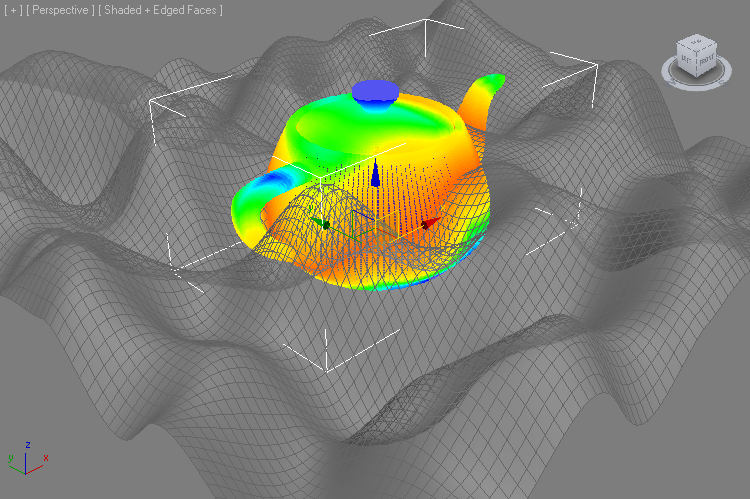Select the blue teapot lid knob

click(375, 91)
